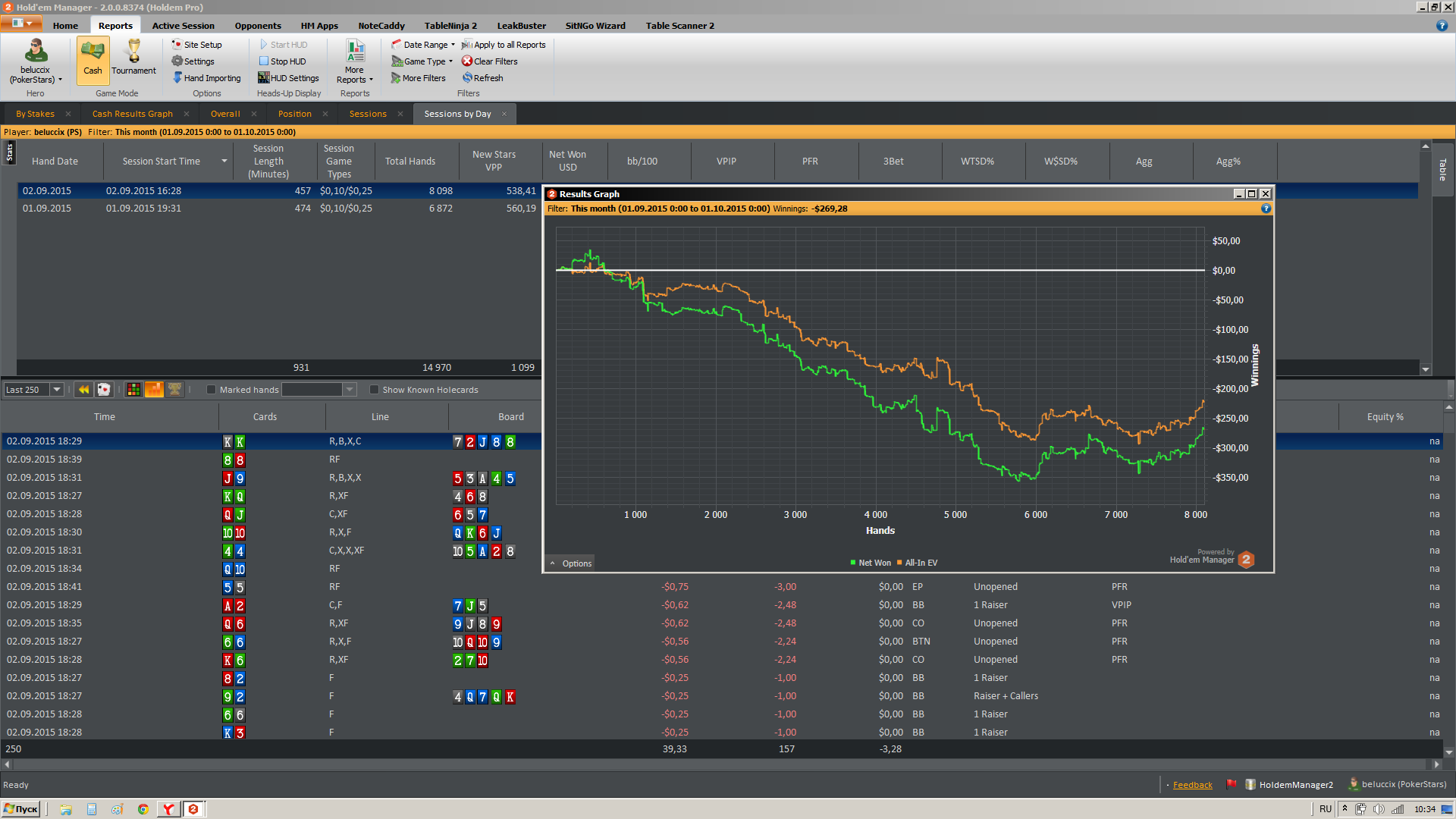
Task: Open the Opponents ribbon tab
Action: 258,26
